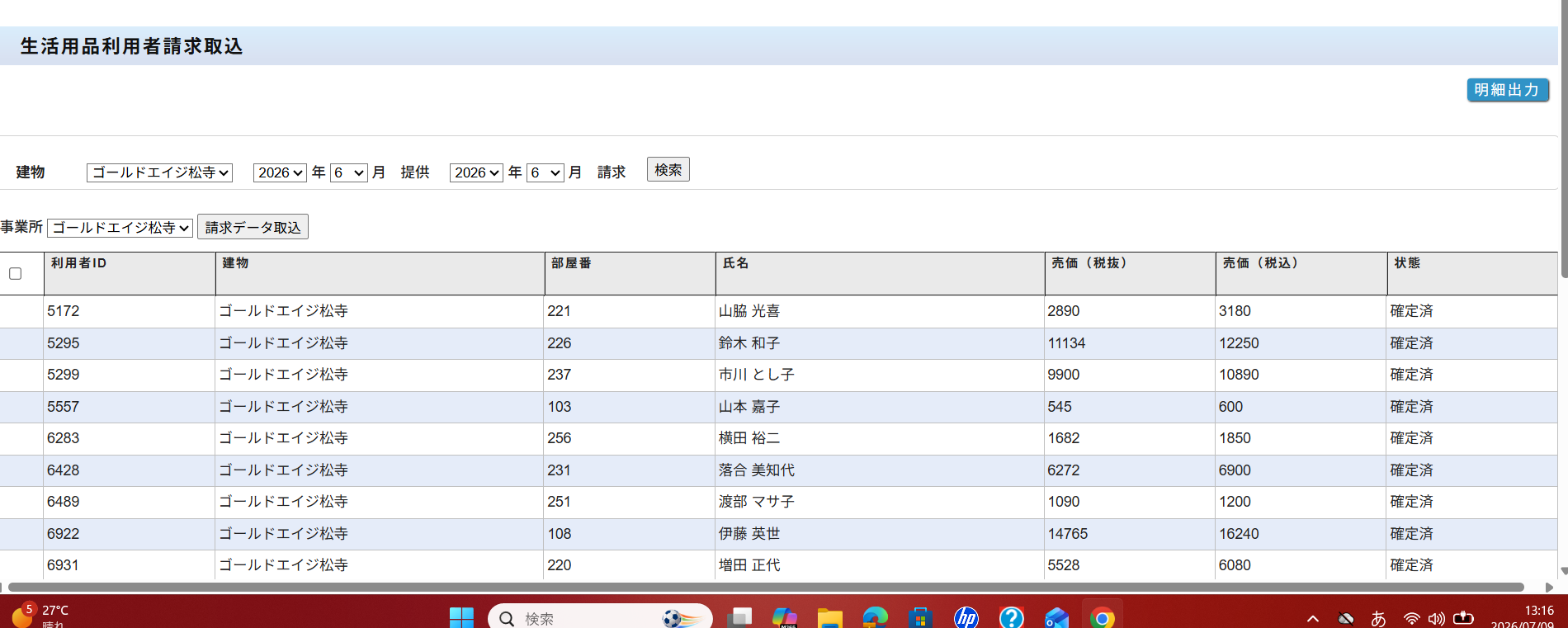Select user ID 6428 cell
Image resolution: width=1568 pixels, height=628 pixels.
click(x=130, y=470)
